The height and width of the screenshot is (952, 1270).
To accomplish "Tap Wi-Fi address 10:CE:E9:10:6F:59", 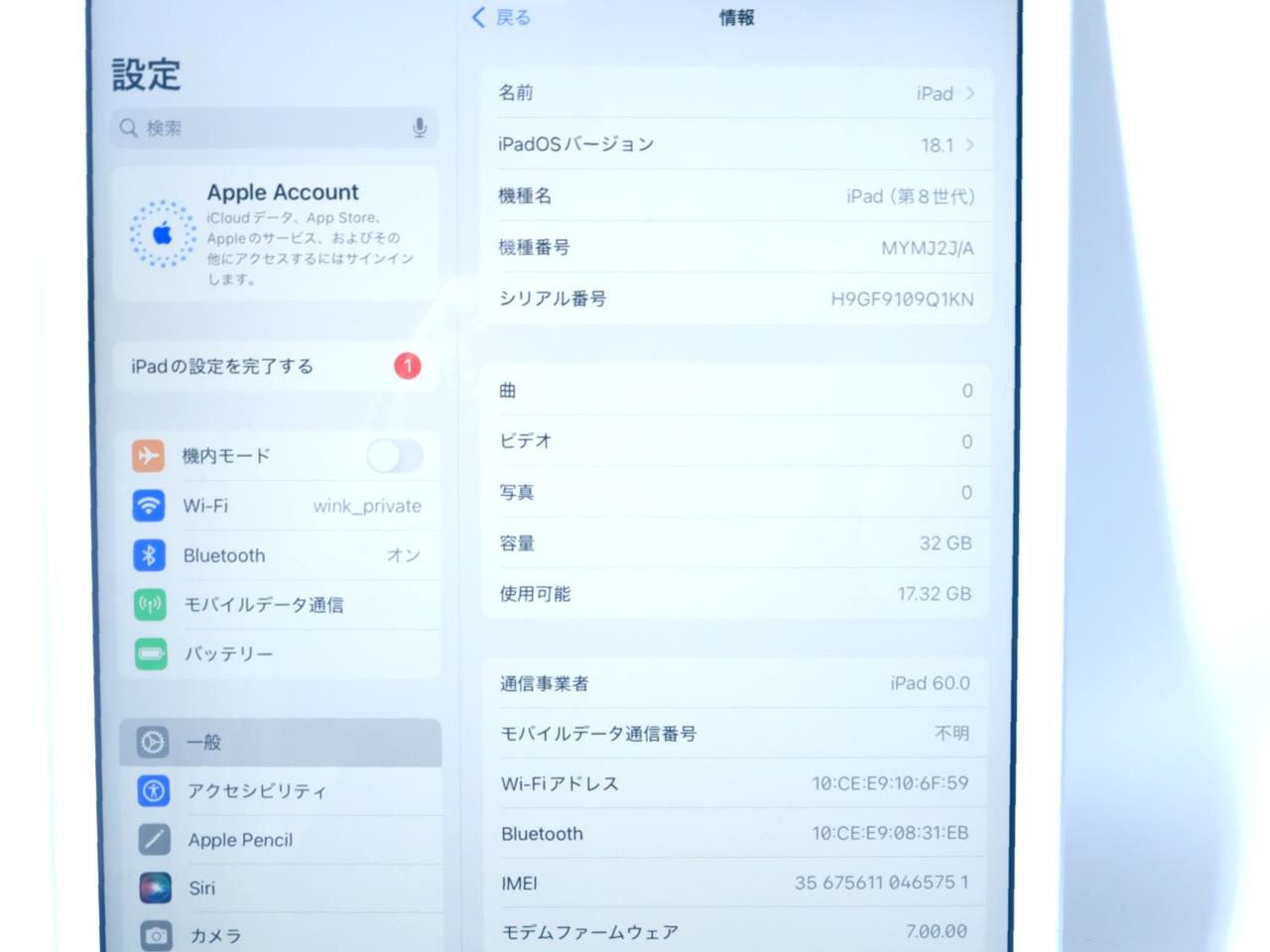I will pos(890,783).
